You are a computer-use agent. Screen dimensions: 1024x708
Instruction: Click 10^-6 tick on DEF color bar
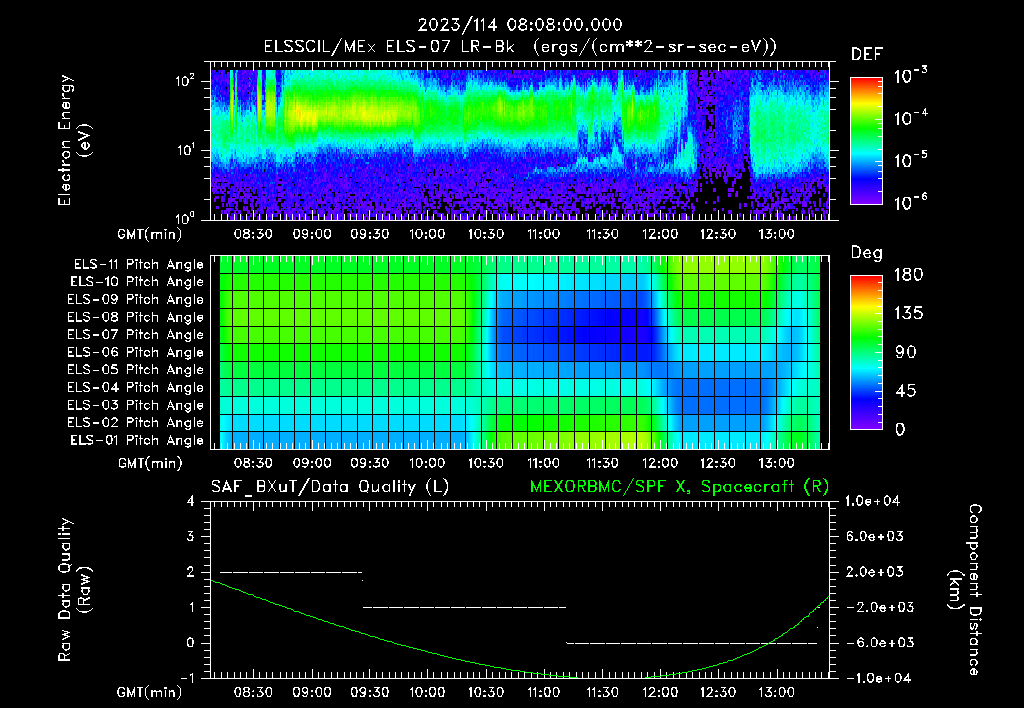click(911, 202)
